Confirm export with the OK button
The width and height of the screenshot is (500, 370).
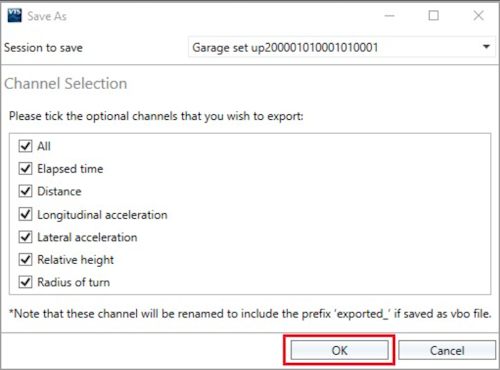tap(339, 350)
